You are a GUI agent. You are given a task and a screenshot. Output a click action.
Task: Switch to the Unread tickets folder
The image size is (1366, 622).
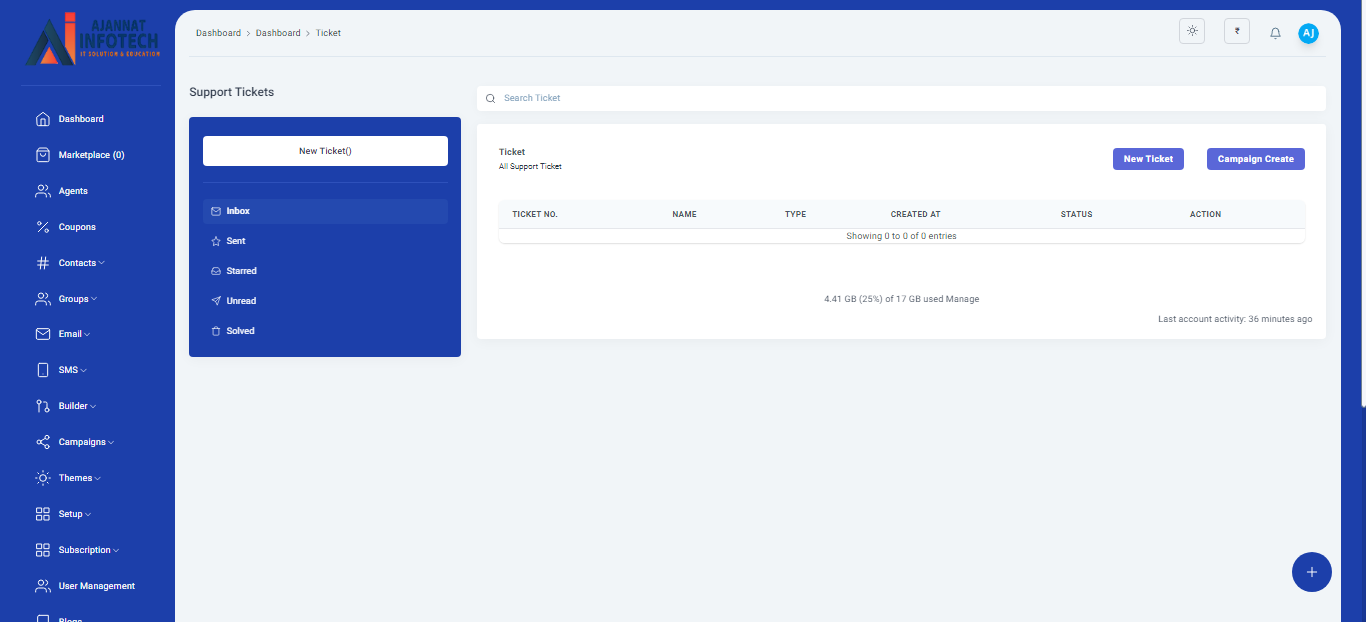pyautogui.click(x=241, y=301)
